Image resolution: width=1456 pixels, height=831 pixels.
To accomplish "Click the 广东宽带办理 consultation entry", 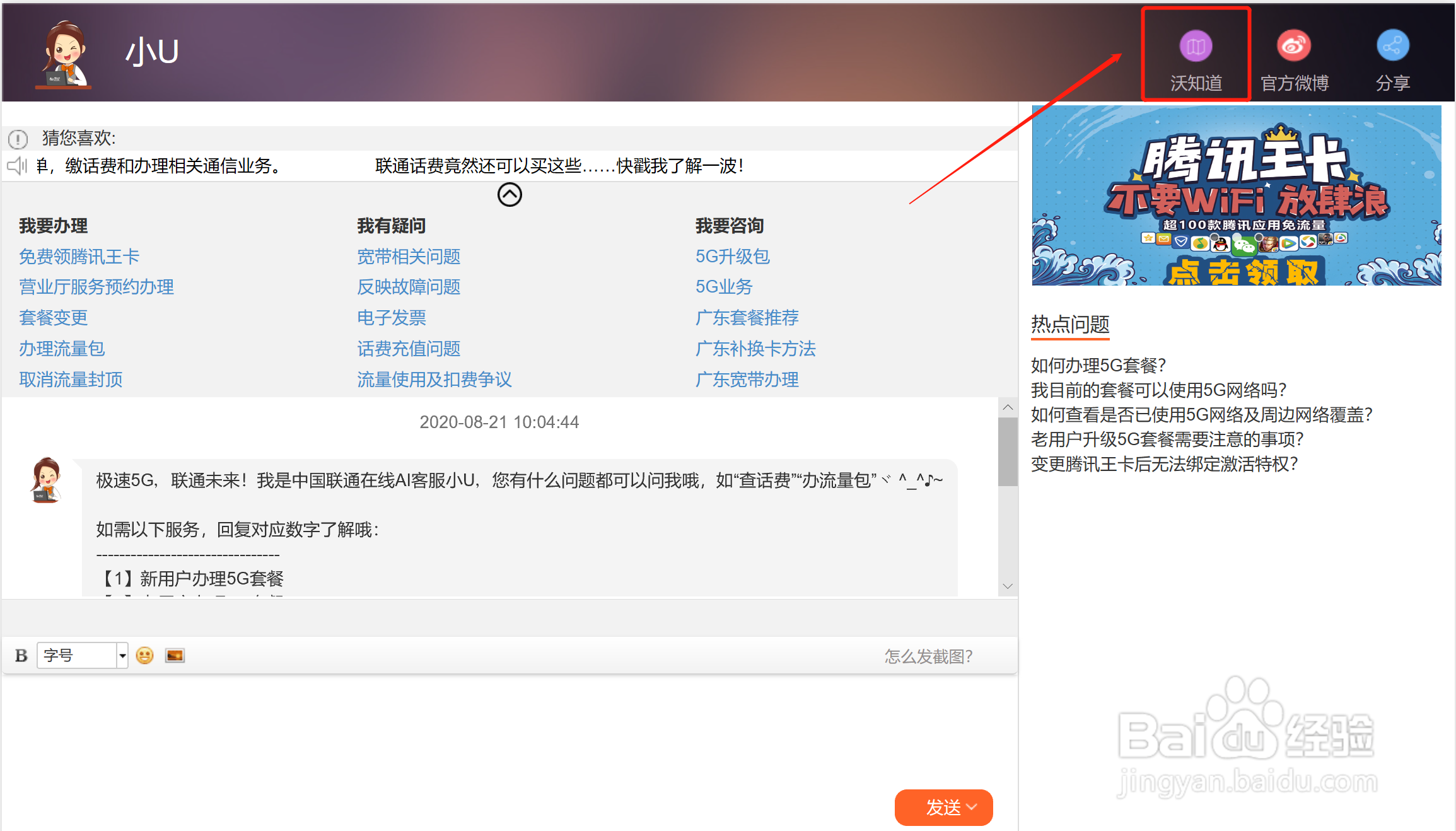I will point(747,379).
